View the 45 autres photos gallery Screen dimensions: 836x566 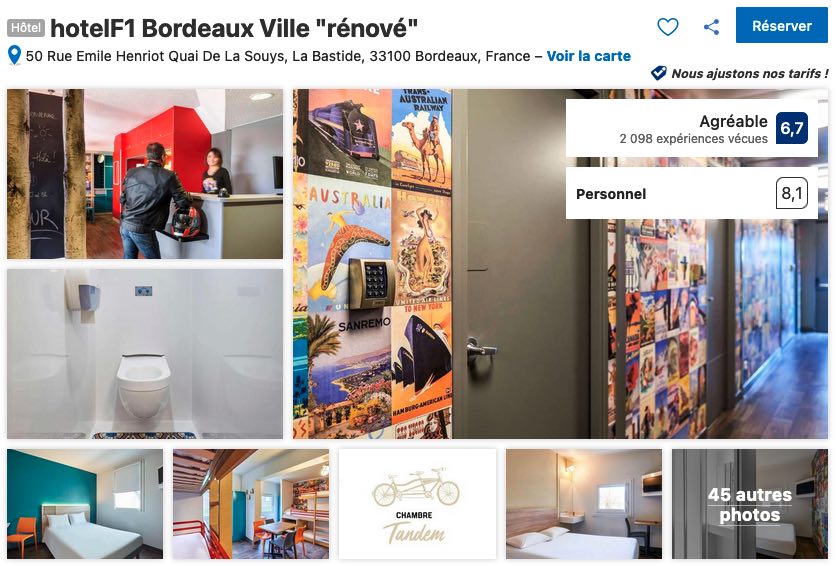pyautogui.click(x=750, y=504)
